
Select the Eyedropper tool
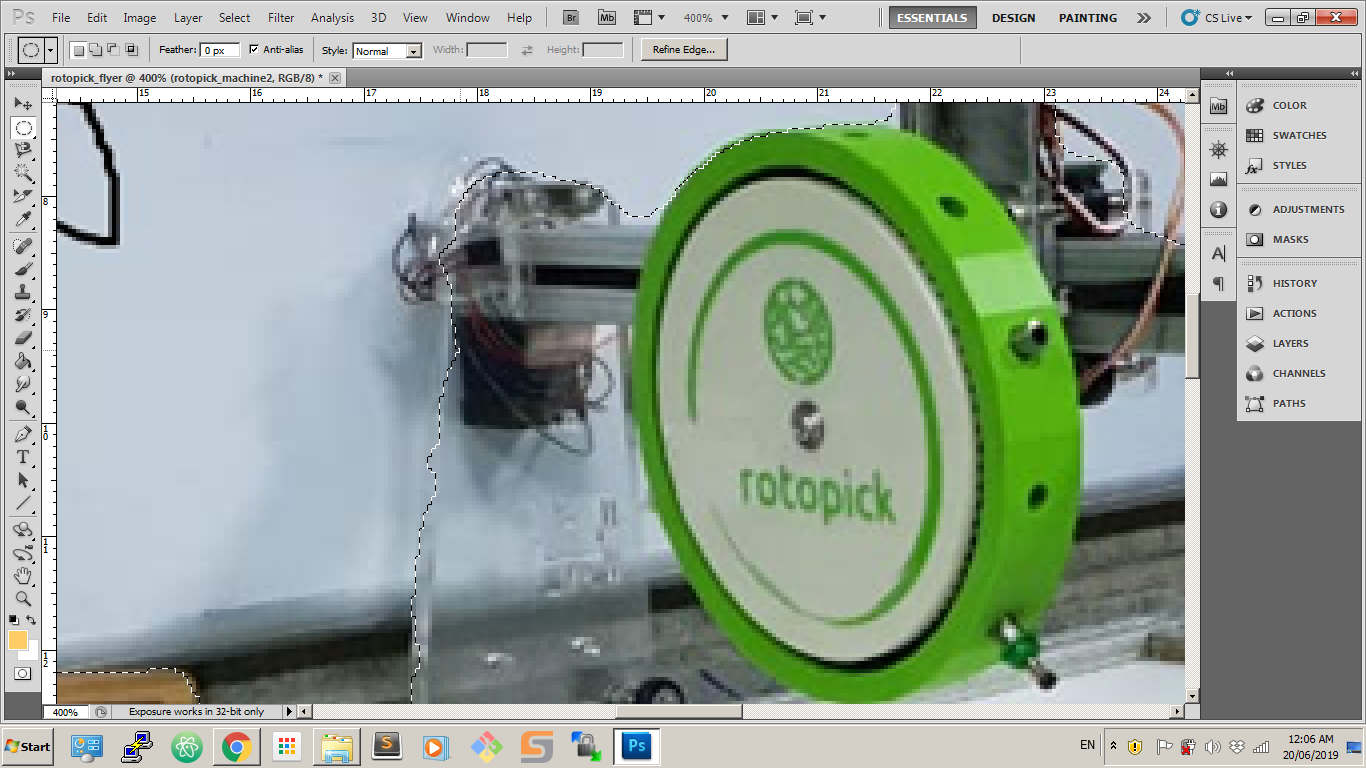point(23,219)
